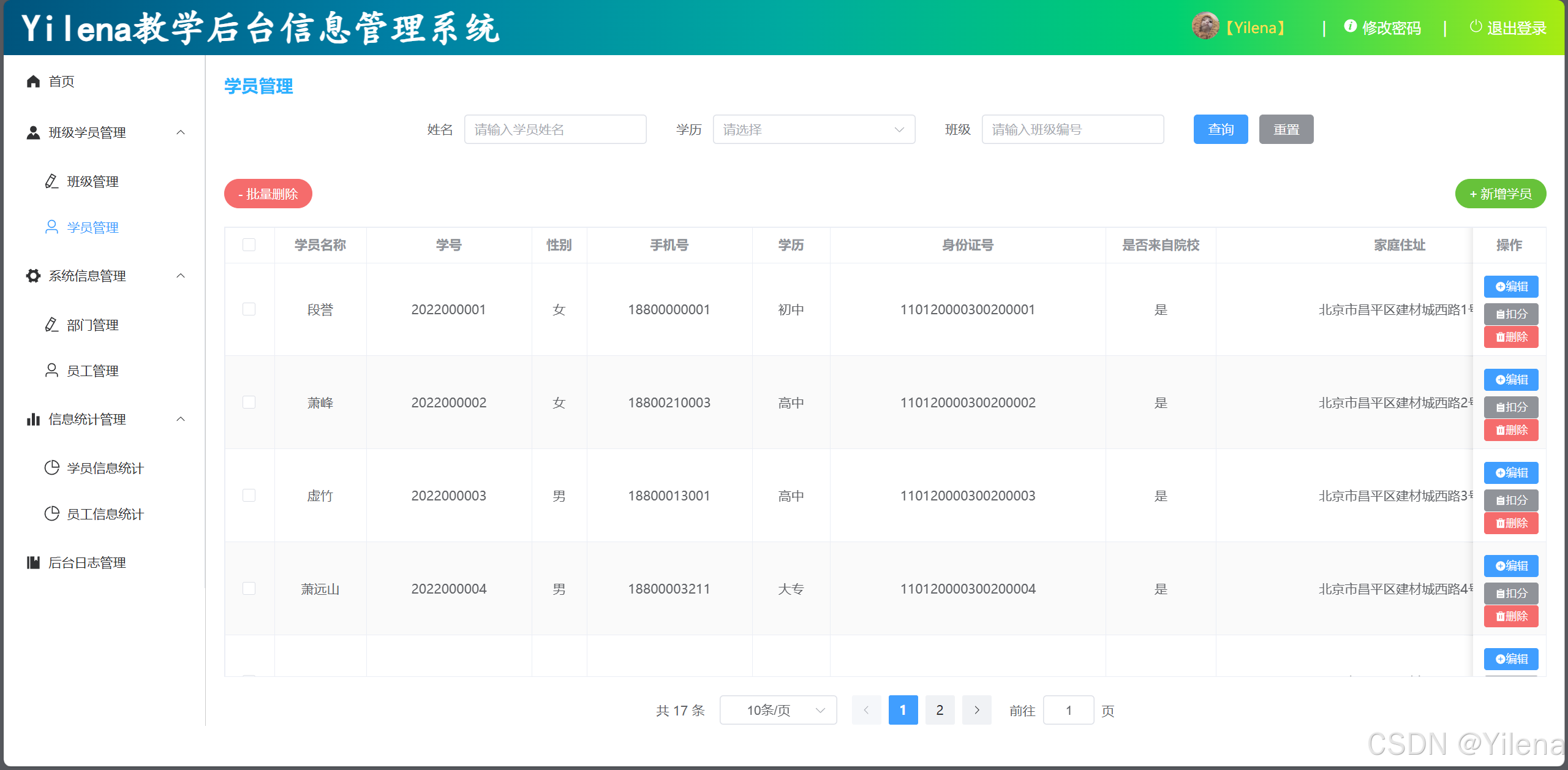Click the 姓名 student name input field

(x=555, y=129)
